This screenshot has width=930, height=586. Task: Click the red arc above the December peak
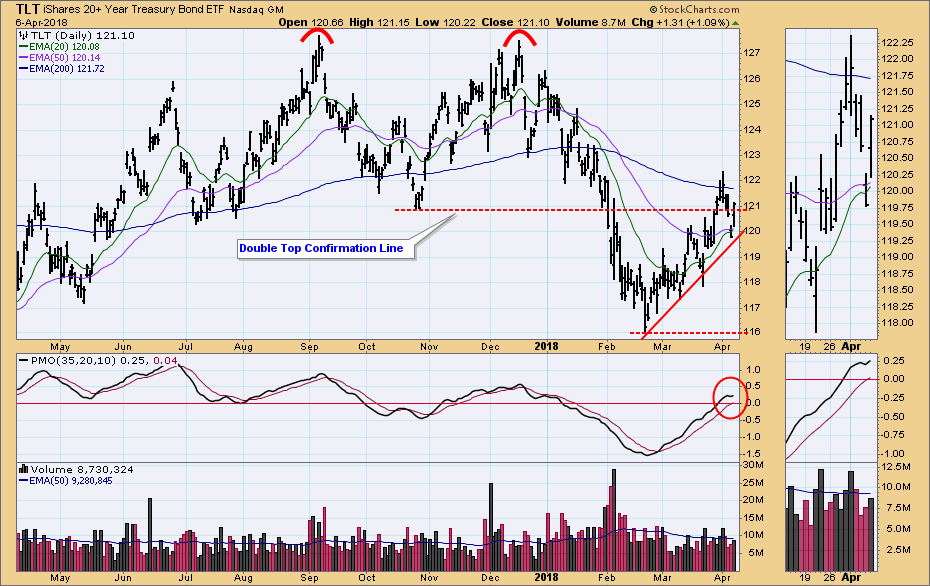tap(520, 37)
